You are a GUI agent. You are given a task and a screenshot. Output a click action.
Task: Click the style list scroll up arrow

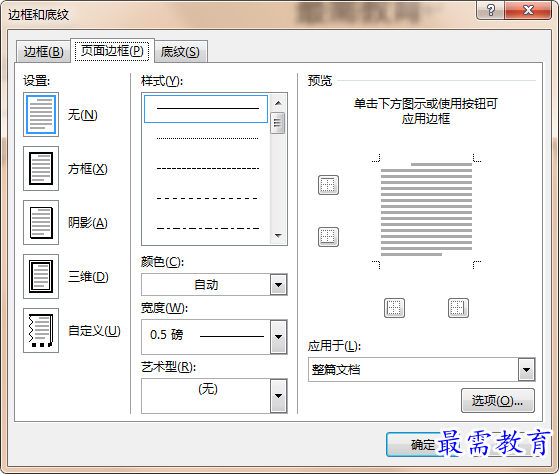pyautogui.click(x=278, y=103)
